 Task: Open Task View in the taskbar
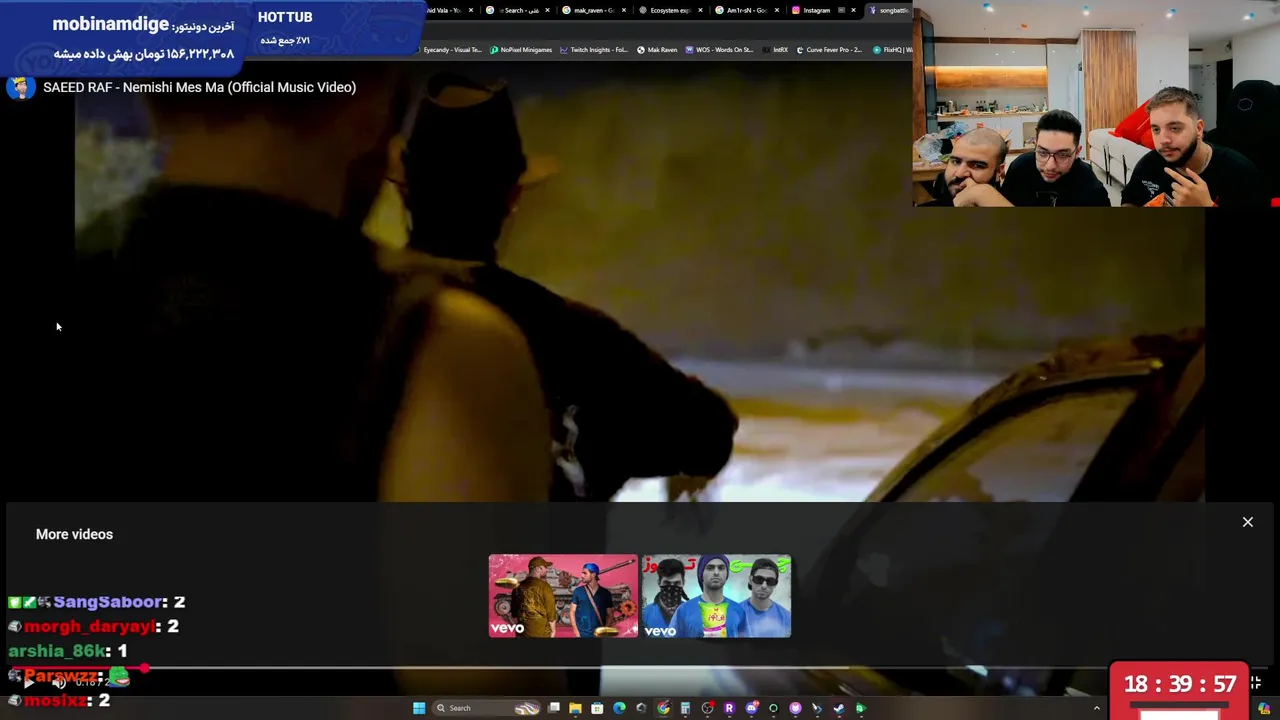[554, 708]
